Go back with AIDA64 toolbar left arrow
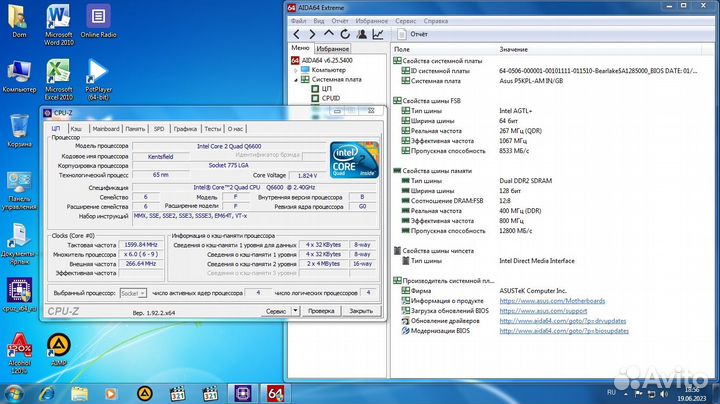Viewport: 720px width, 404px height. [x=297, y=34]
